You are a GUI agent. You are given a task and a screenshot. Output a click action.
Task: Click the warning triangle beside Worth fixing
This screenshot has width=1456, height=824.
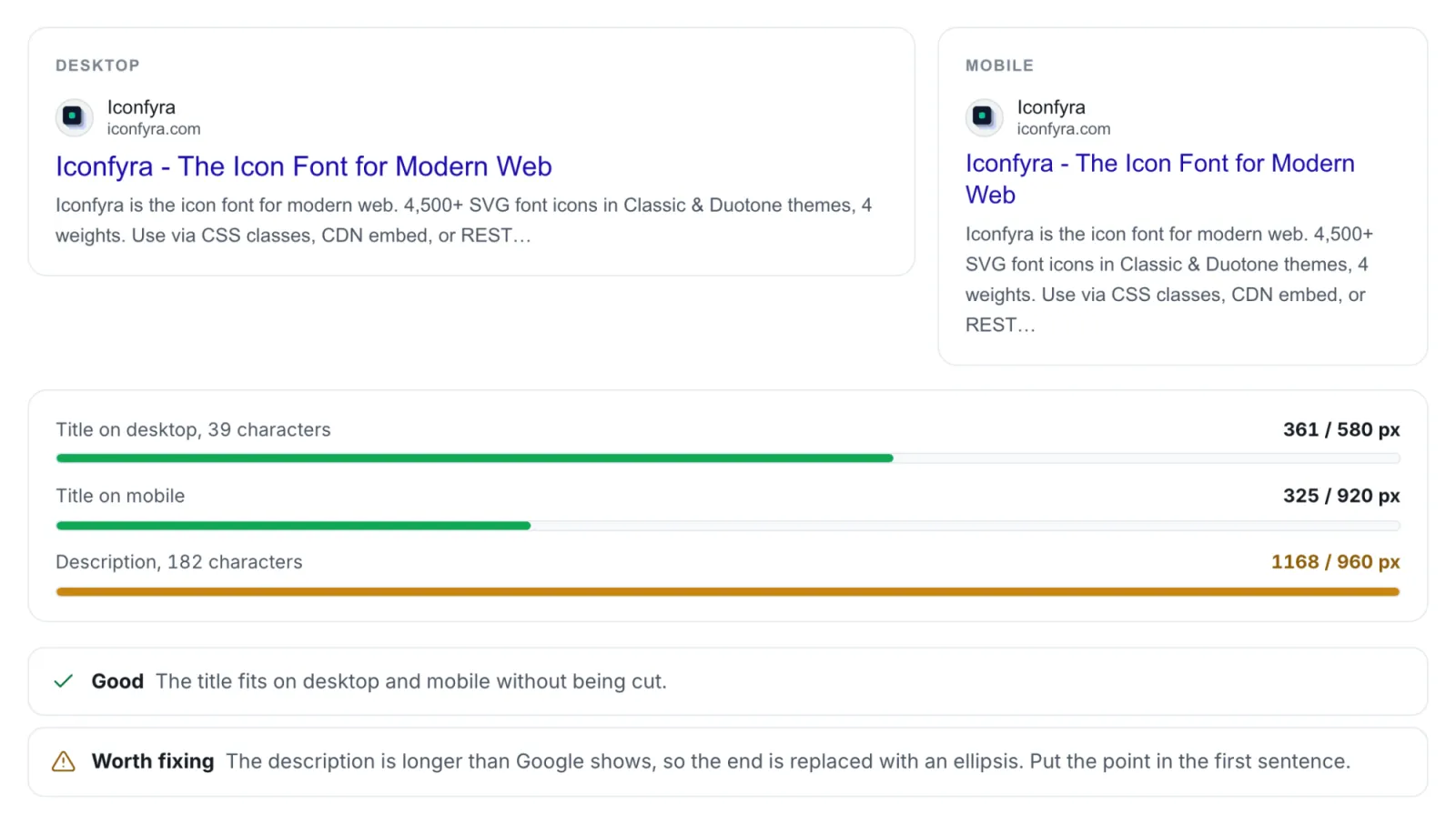pos(64,761)
